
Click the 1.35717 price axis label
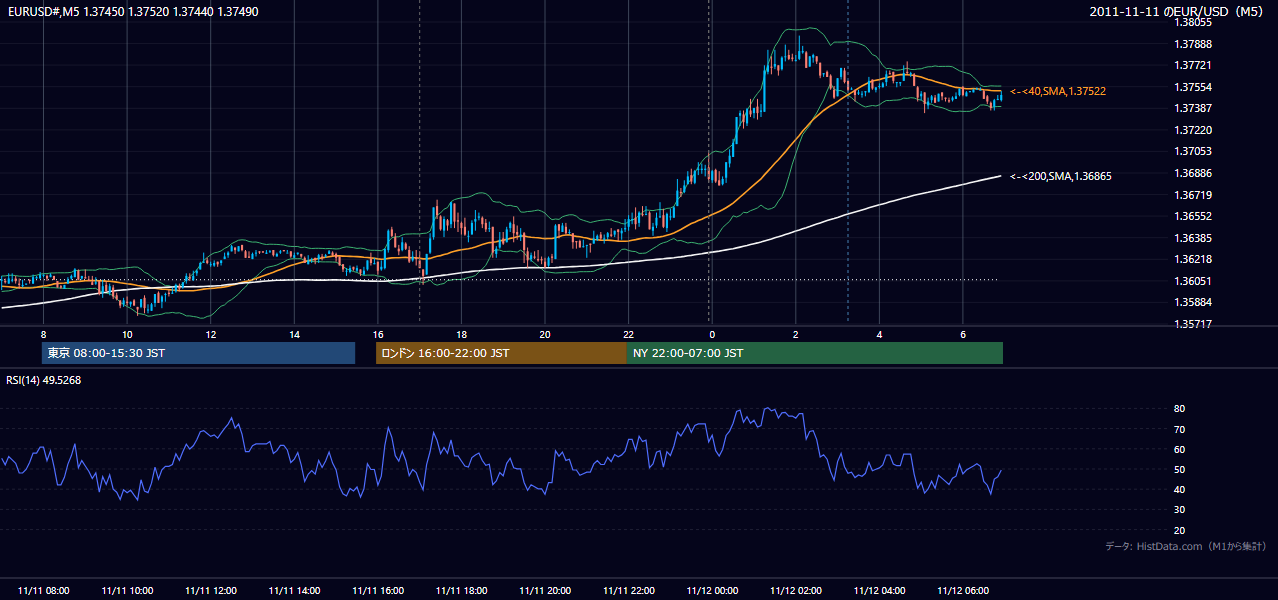tap(1193, 324)
